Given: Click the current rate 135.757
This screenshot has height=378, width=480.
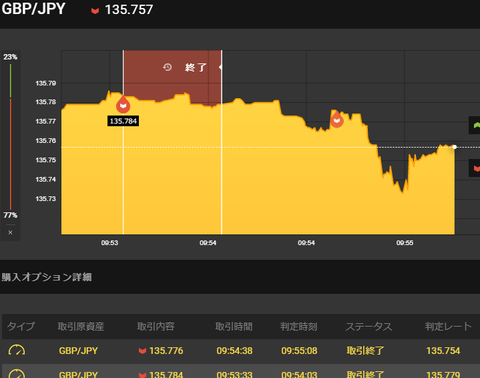Looking at the screenshot, I should (129, 10).
